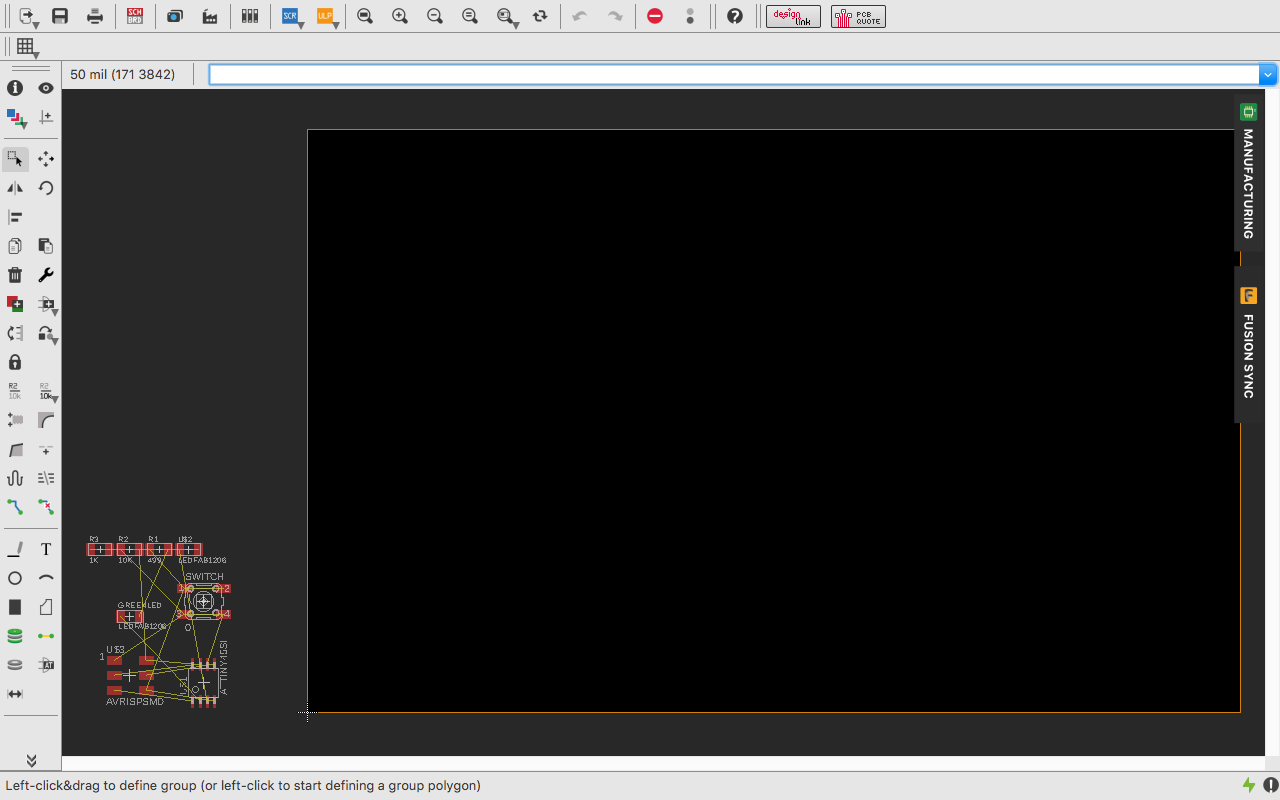The height and width of the screenshot is (800, 1280).
Task: Save the board with the floppy disk icon
Action: (x=60, y=16)
